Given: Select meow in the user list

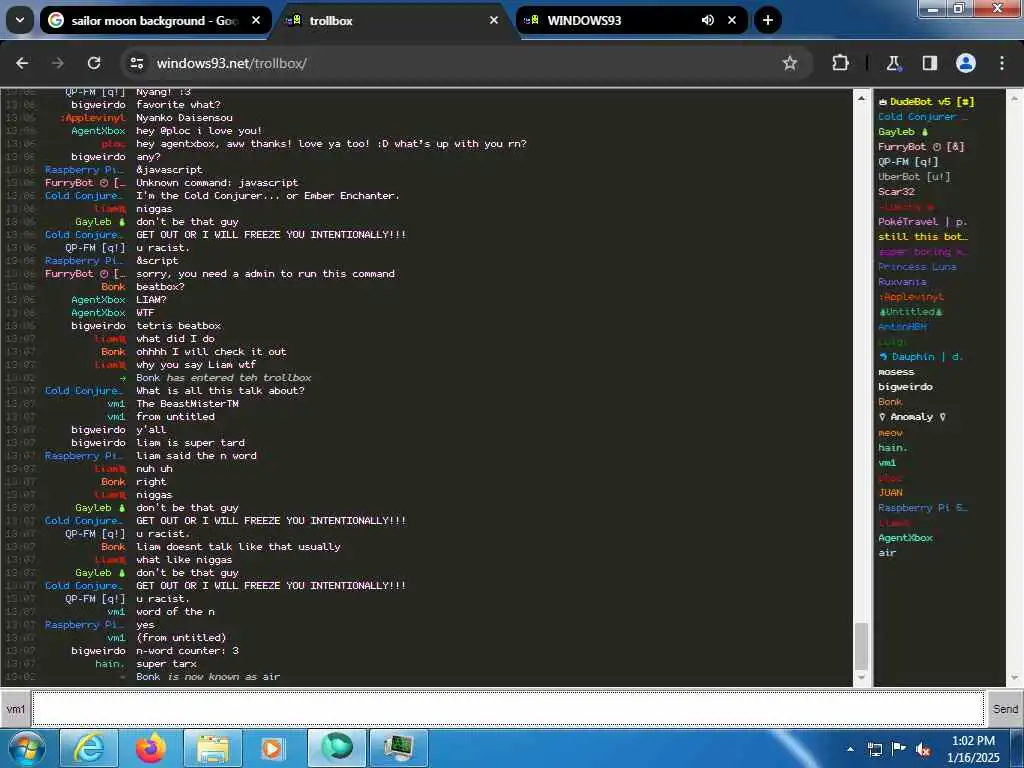Looking at the screenshot, I should point(890,432).
